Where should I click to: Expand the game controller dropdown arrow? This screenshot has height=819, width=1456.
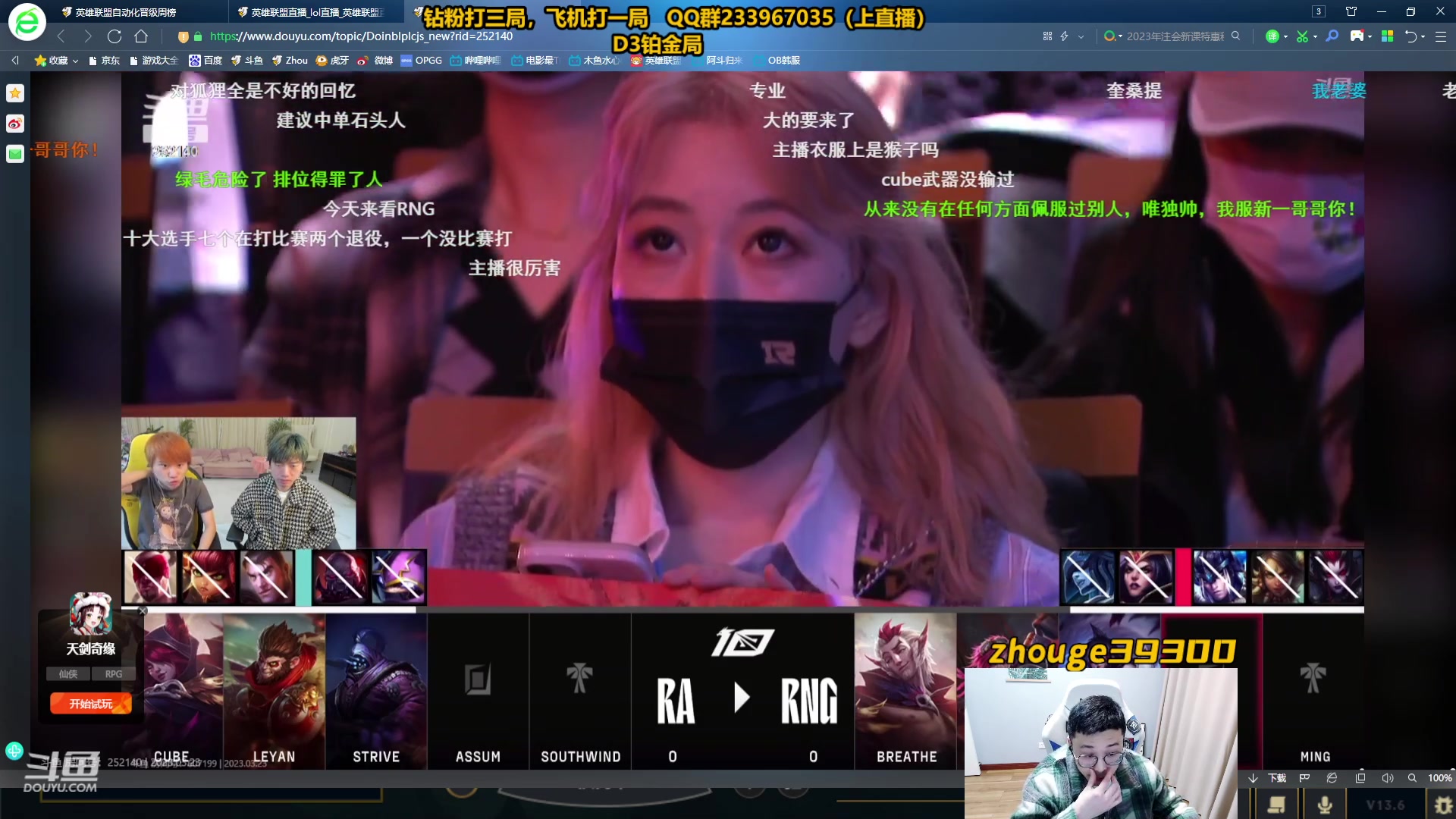(x=1370, y=37)
